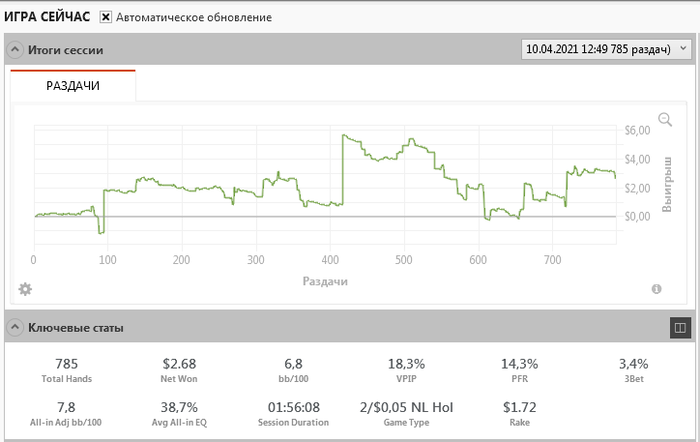This screenshot has height=442, width=700.
Task: Collapse the Итоги сессии section
Action: pyautogui.click(x=15, y=50)
